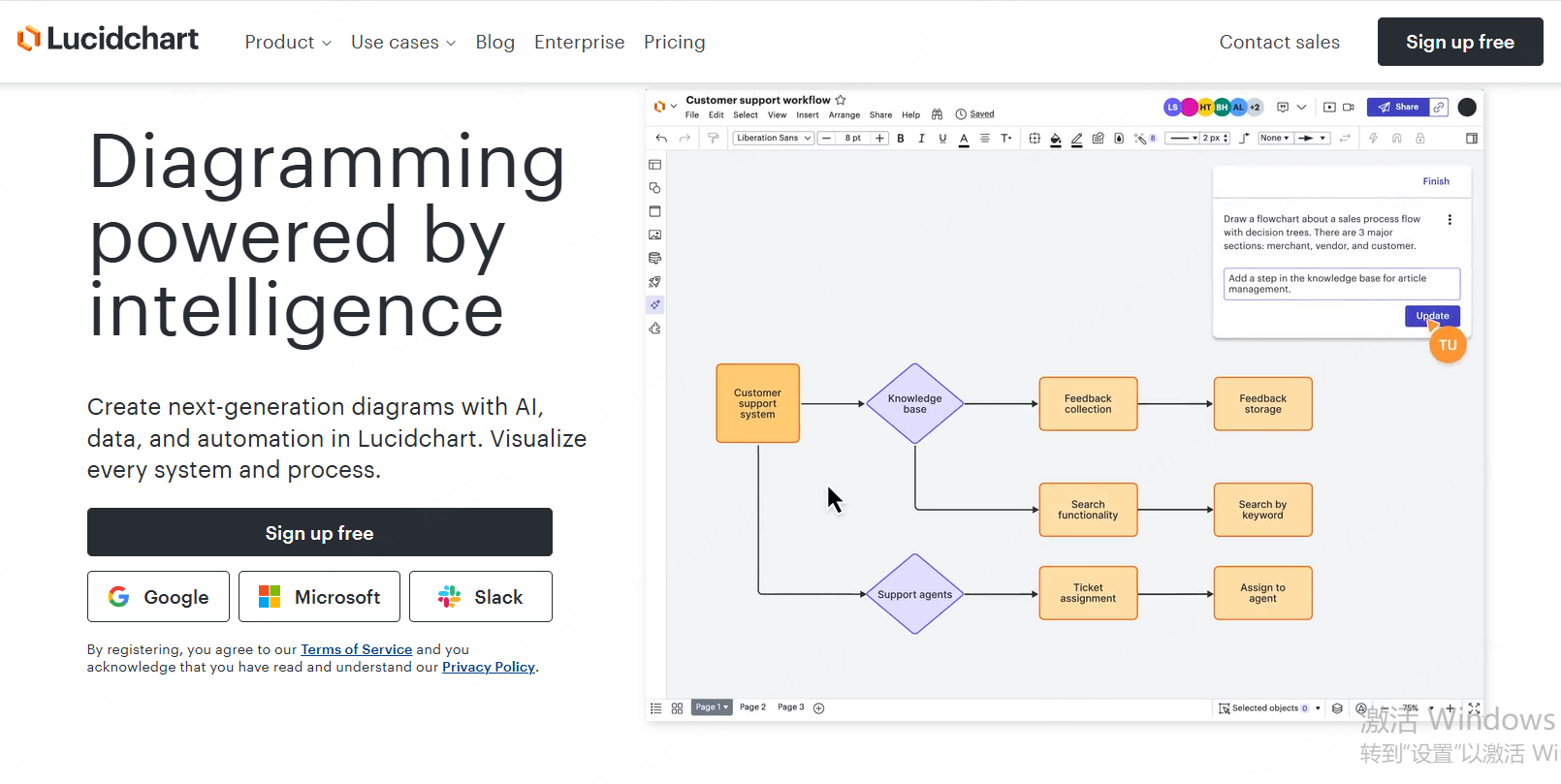This screenshot has height=784, width=1561.
Task: Click the lightning bolt actions icon
Action: tap(1373, 139)
